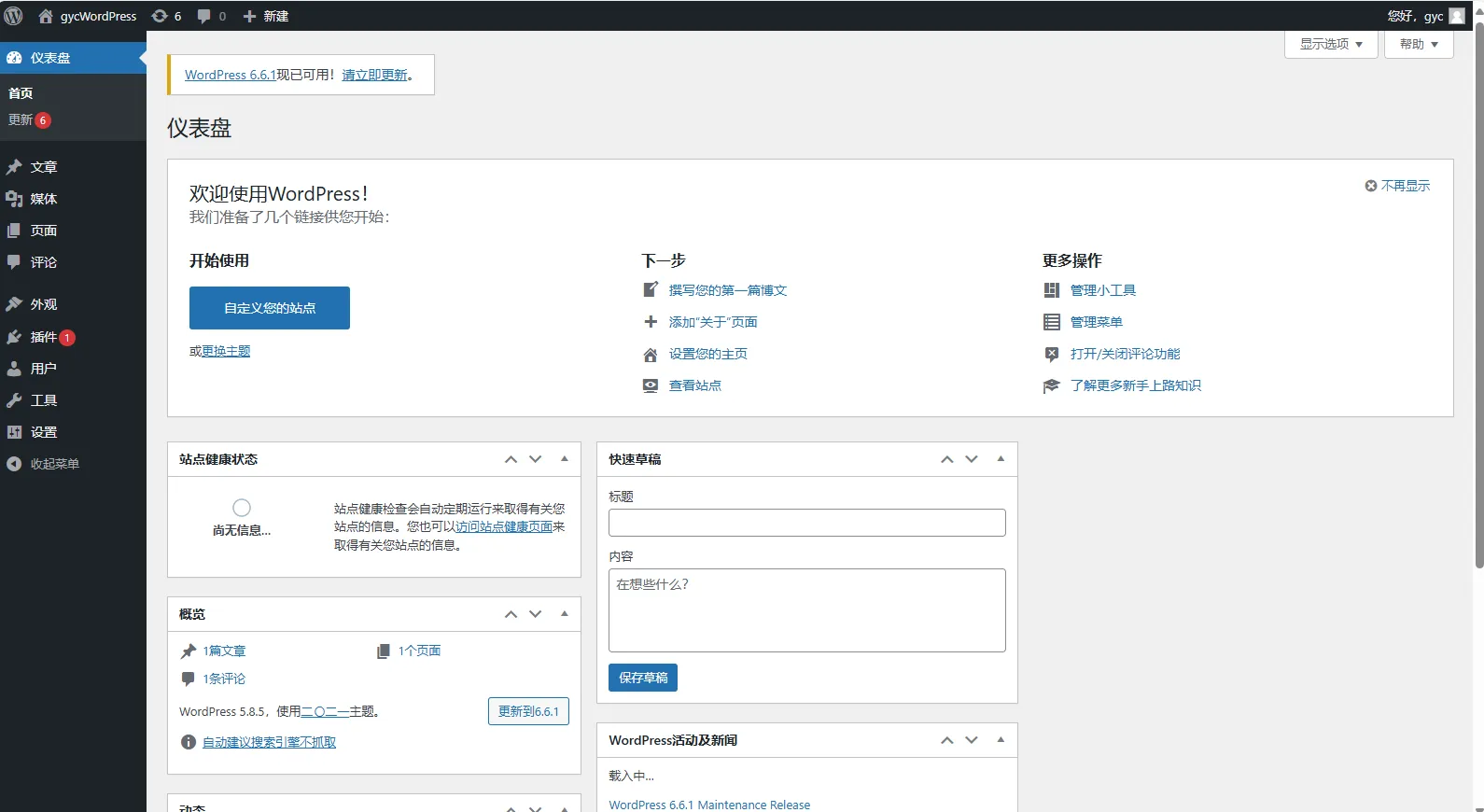Click the gyc user avatar
Viewport: 1484px width, 812px height.
pyautogui.click(x=1456, y=16)
